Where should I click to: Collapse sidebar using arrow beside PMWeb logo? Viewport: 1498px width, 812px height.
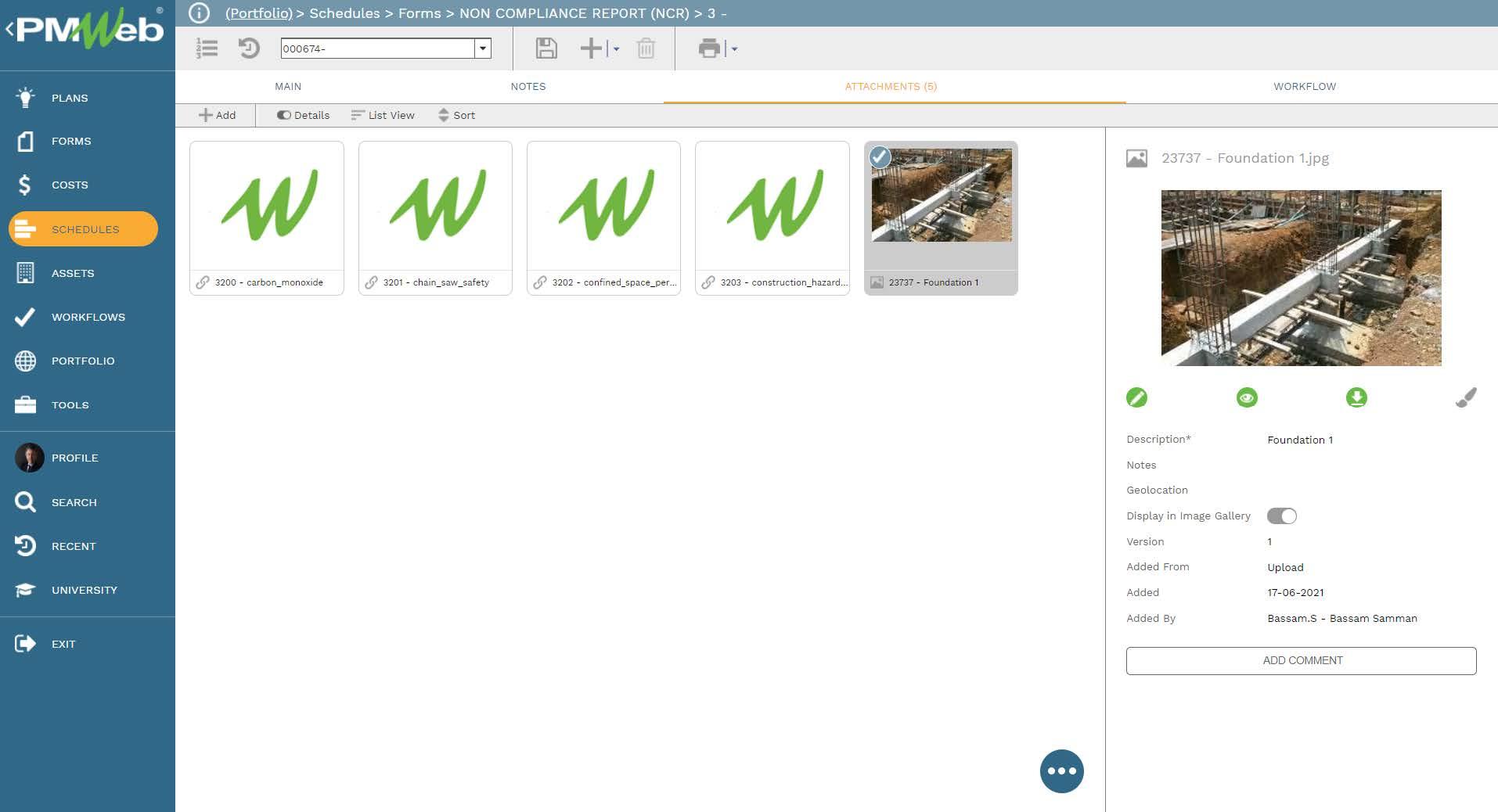coord(9,30)
